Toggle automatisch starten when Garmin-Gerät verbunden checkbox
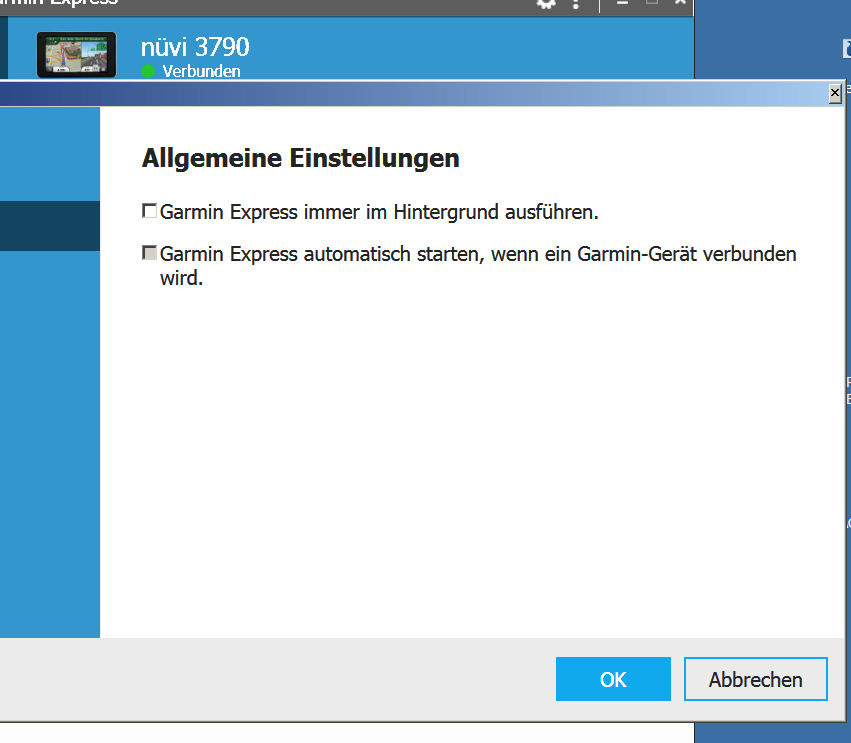 coord(149,253)
